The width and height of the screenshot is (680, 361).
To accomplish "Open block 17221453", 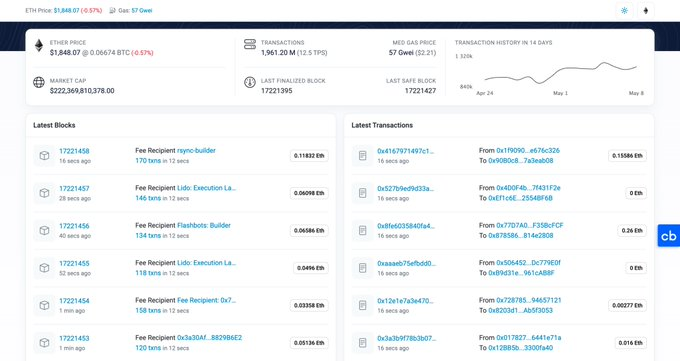I will point(74,338).
